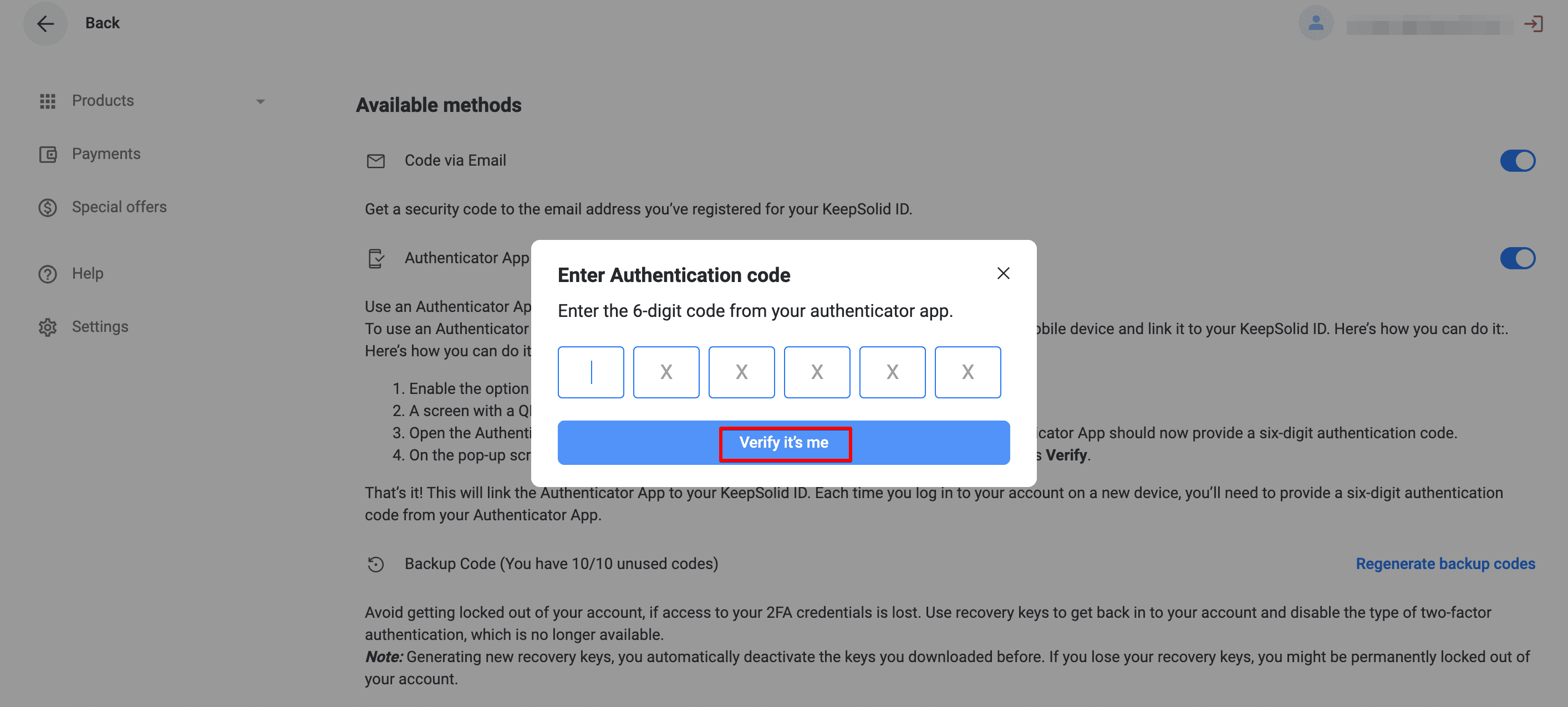Click the back arrow icon

tap(45, 24)
